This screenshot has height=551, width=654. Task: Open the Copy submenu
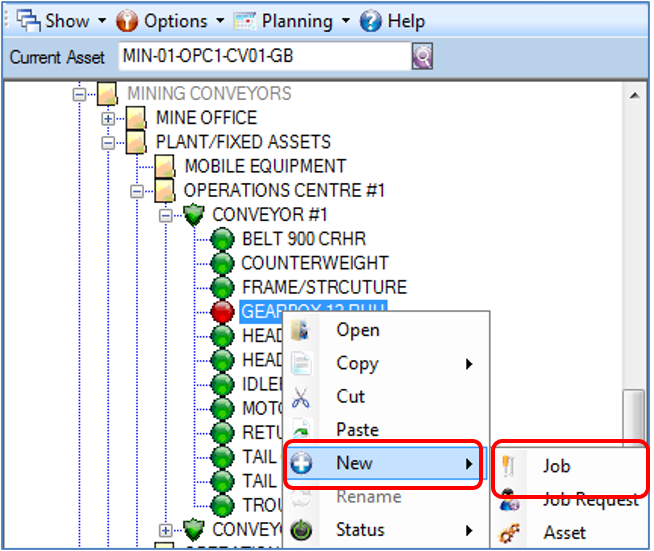tap(386, 363)
